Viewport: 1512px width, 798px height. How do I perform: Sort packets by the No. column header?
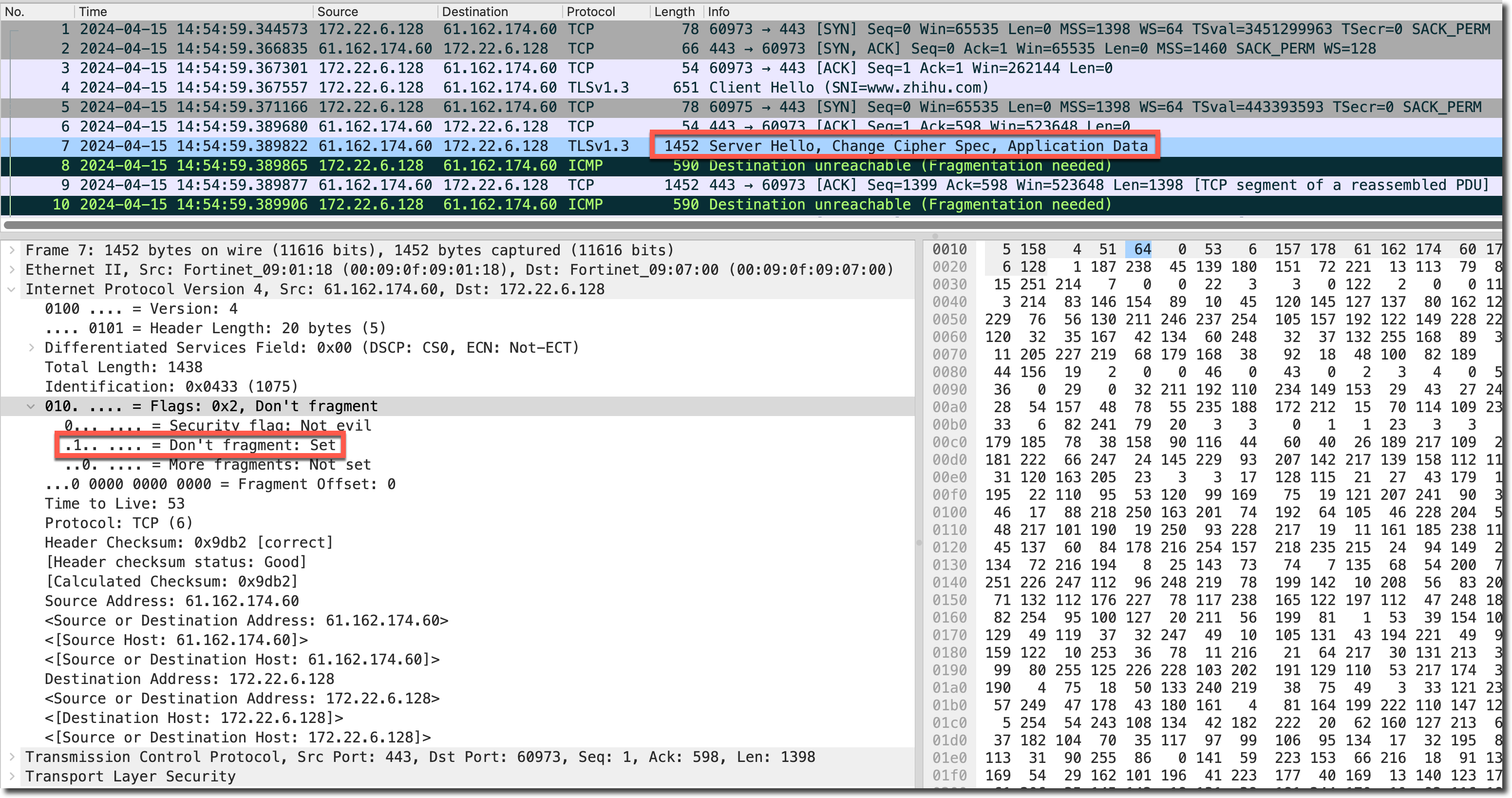click(x=38, y=12)
